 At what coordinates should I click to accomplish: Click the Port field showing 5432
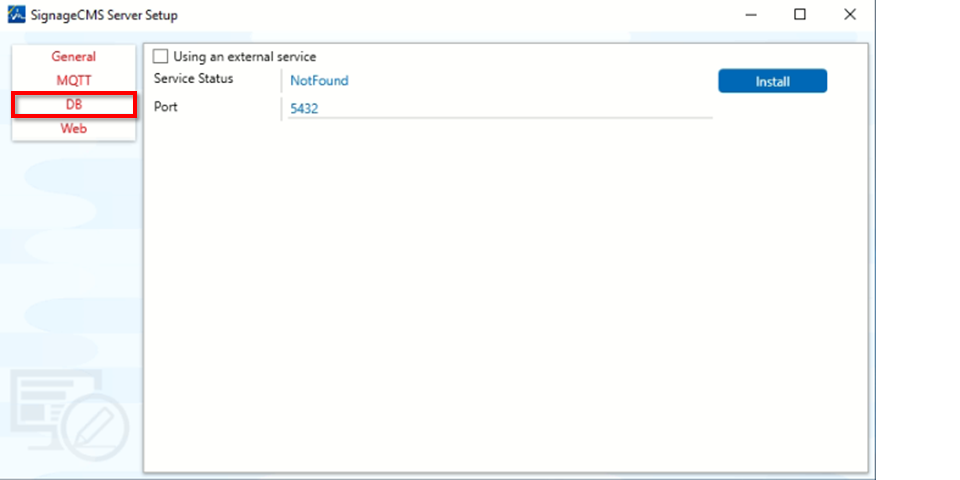click(498, 109)
